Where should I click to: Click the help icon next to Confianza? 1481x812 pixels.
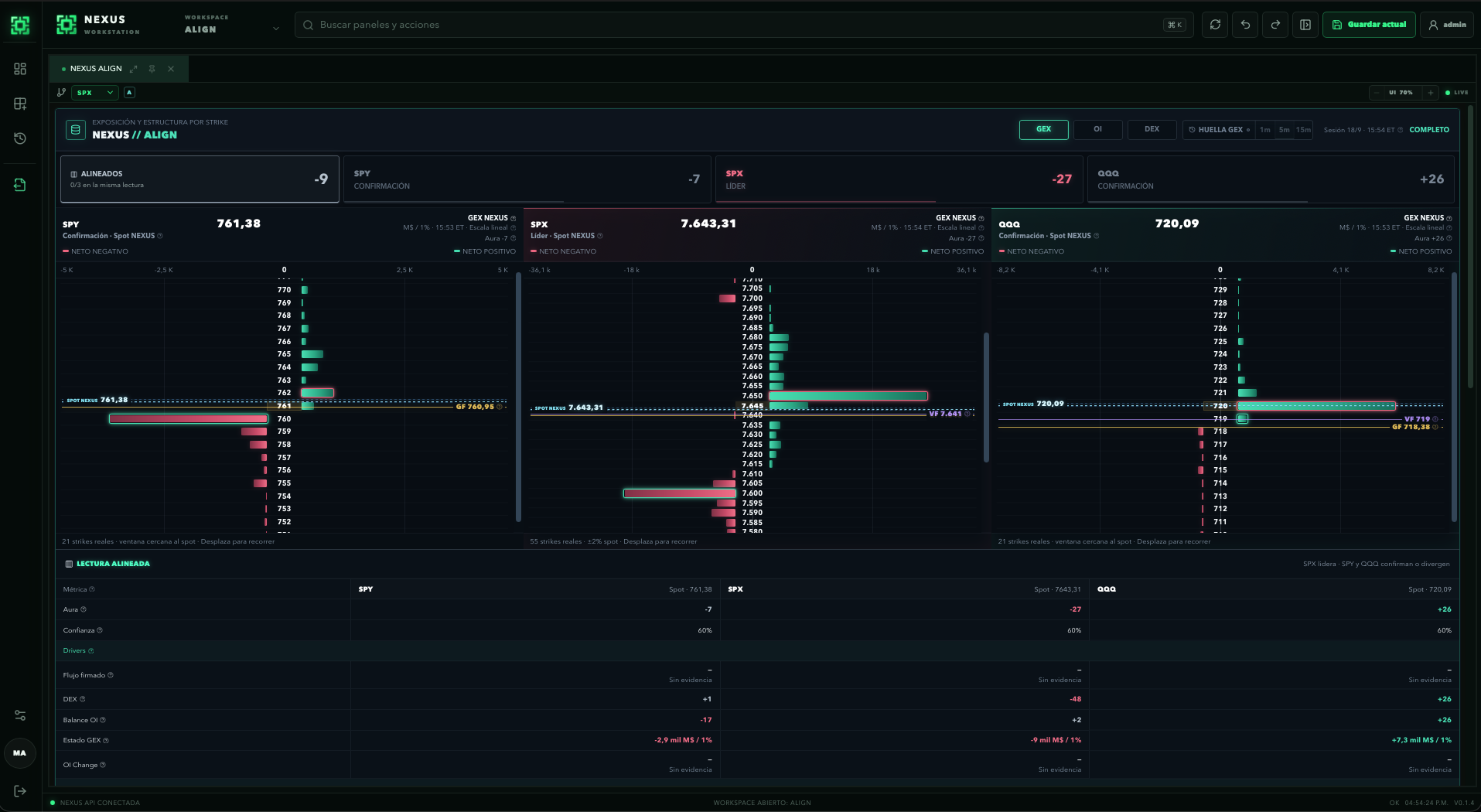[100, 630]
